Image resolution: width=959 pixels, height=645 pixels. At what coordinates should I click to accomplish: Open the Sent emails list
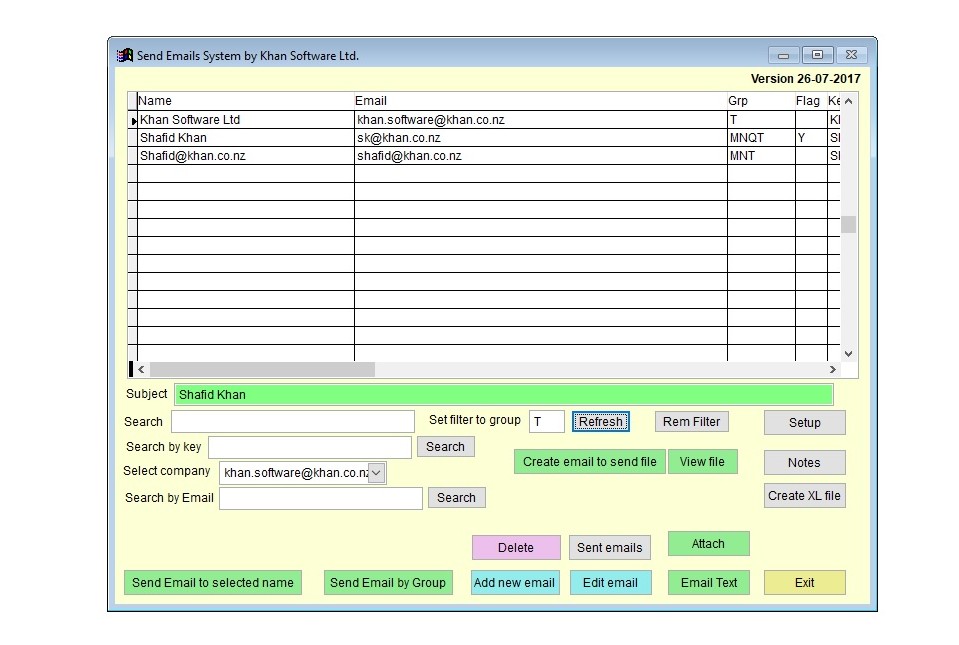pyautogui.click(x=609, y=548)
